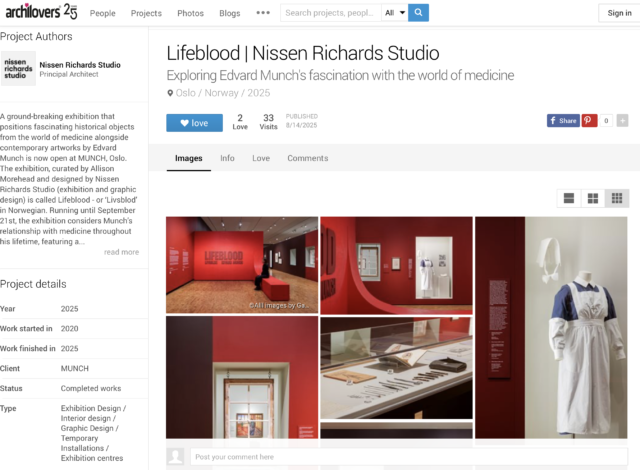
Task: Click the archilovers logo
Action: (x=38, y=12)
